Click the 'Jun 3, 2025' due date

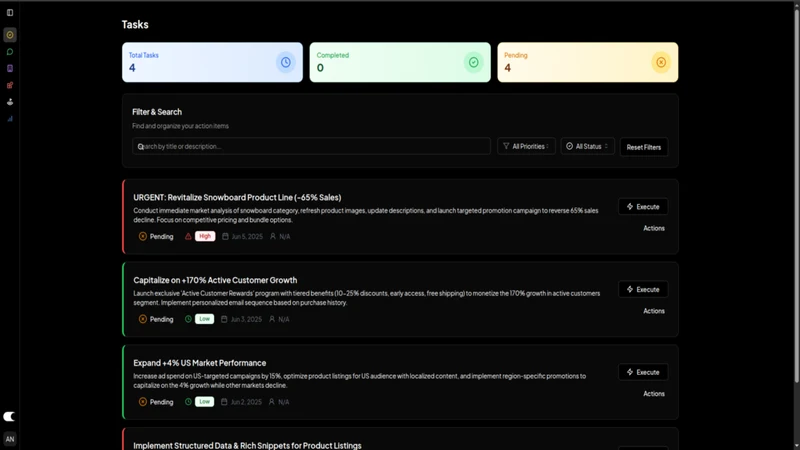[x=246, y=319]
